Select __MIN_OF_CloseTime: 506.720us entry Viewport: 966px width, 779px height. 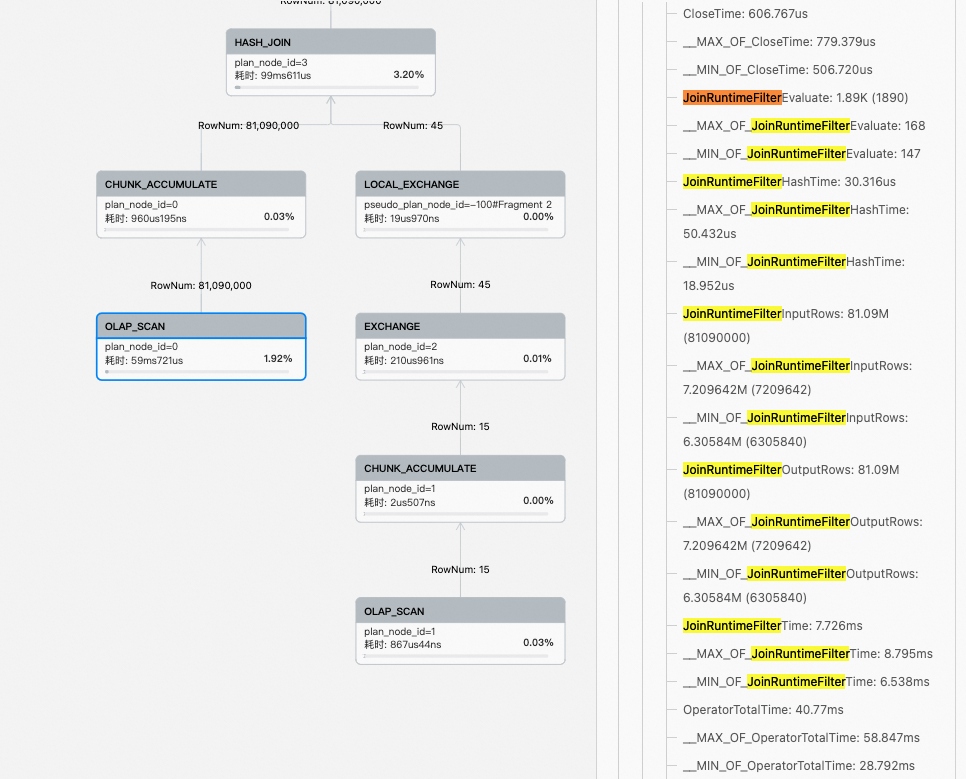click(x=777, y=70)
